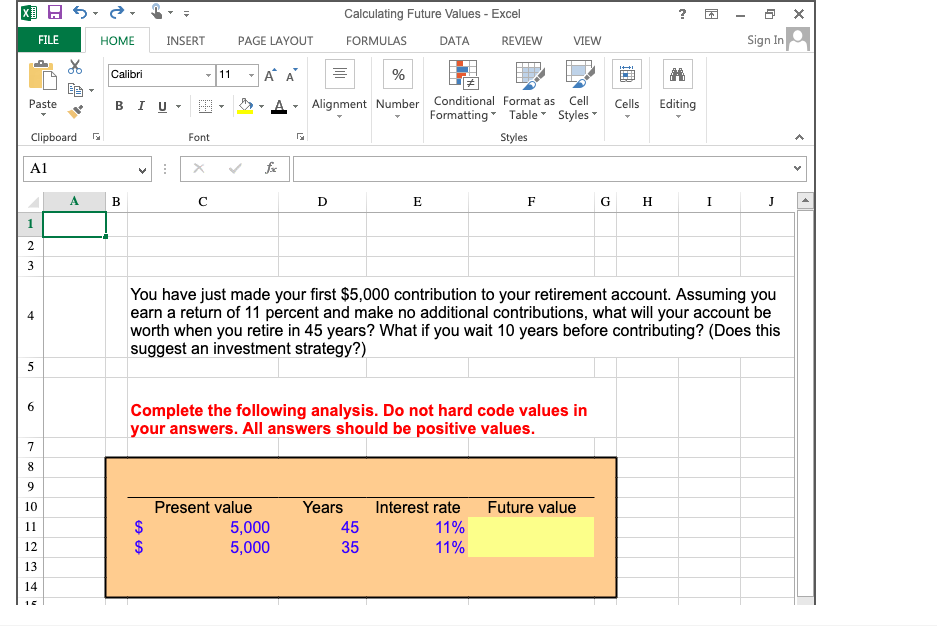Expand the formula bar chevron
This screenshot has width=937, height=629.
click(797, 168)
